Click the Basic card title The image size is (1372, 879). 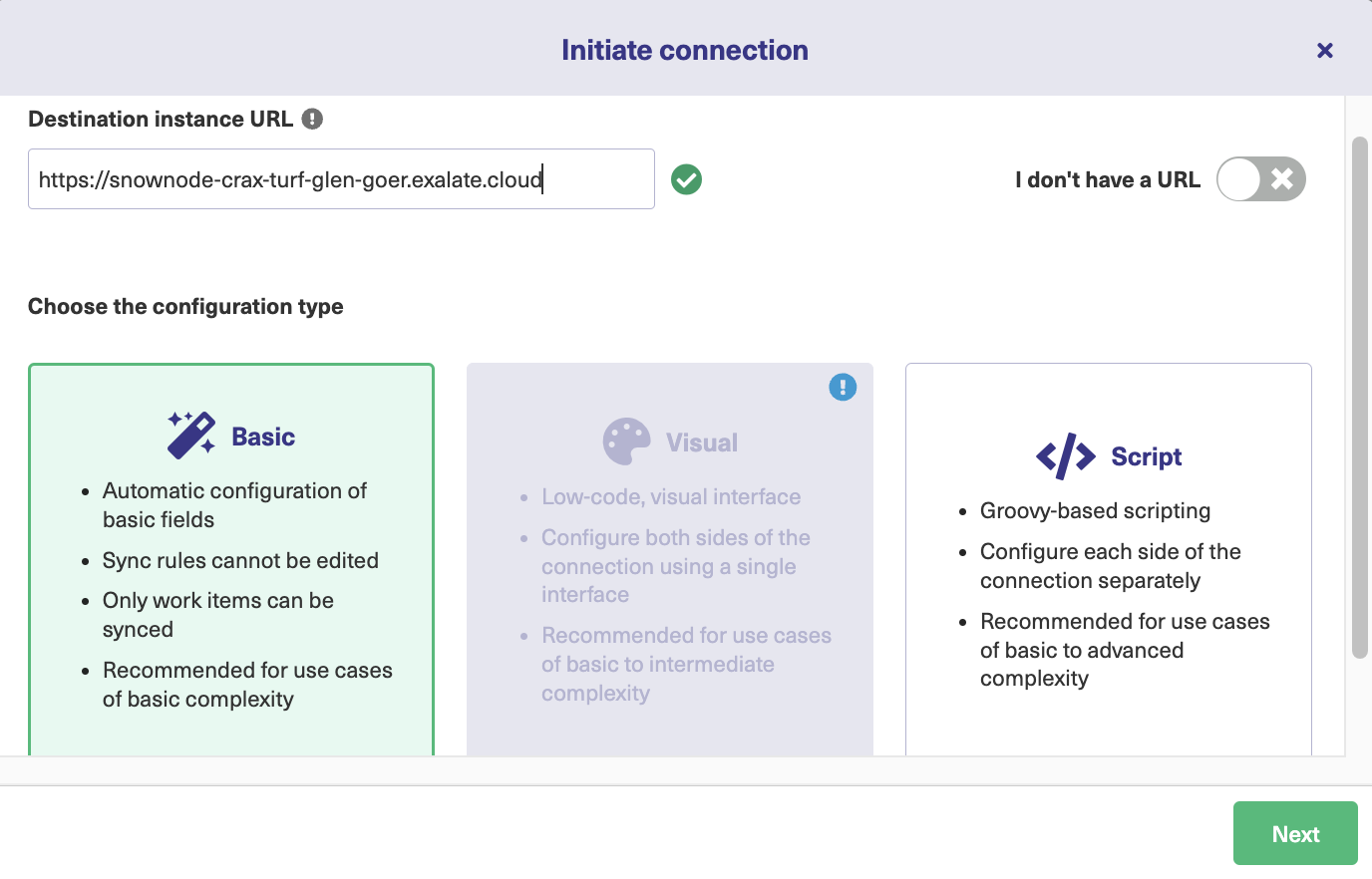[263, 437]
